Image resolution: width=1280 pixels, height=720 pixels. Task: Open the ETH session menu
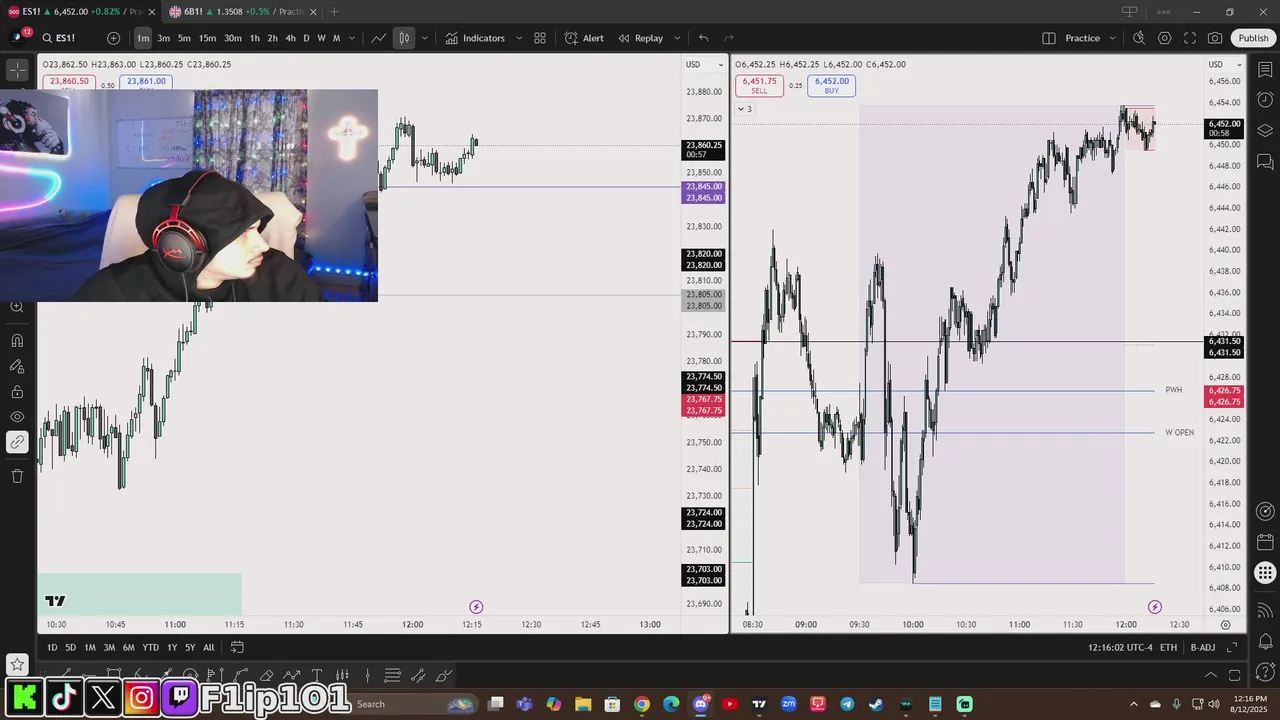coord(1168,648)
